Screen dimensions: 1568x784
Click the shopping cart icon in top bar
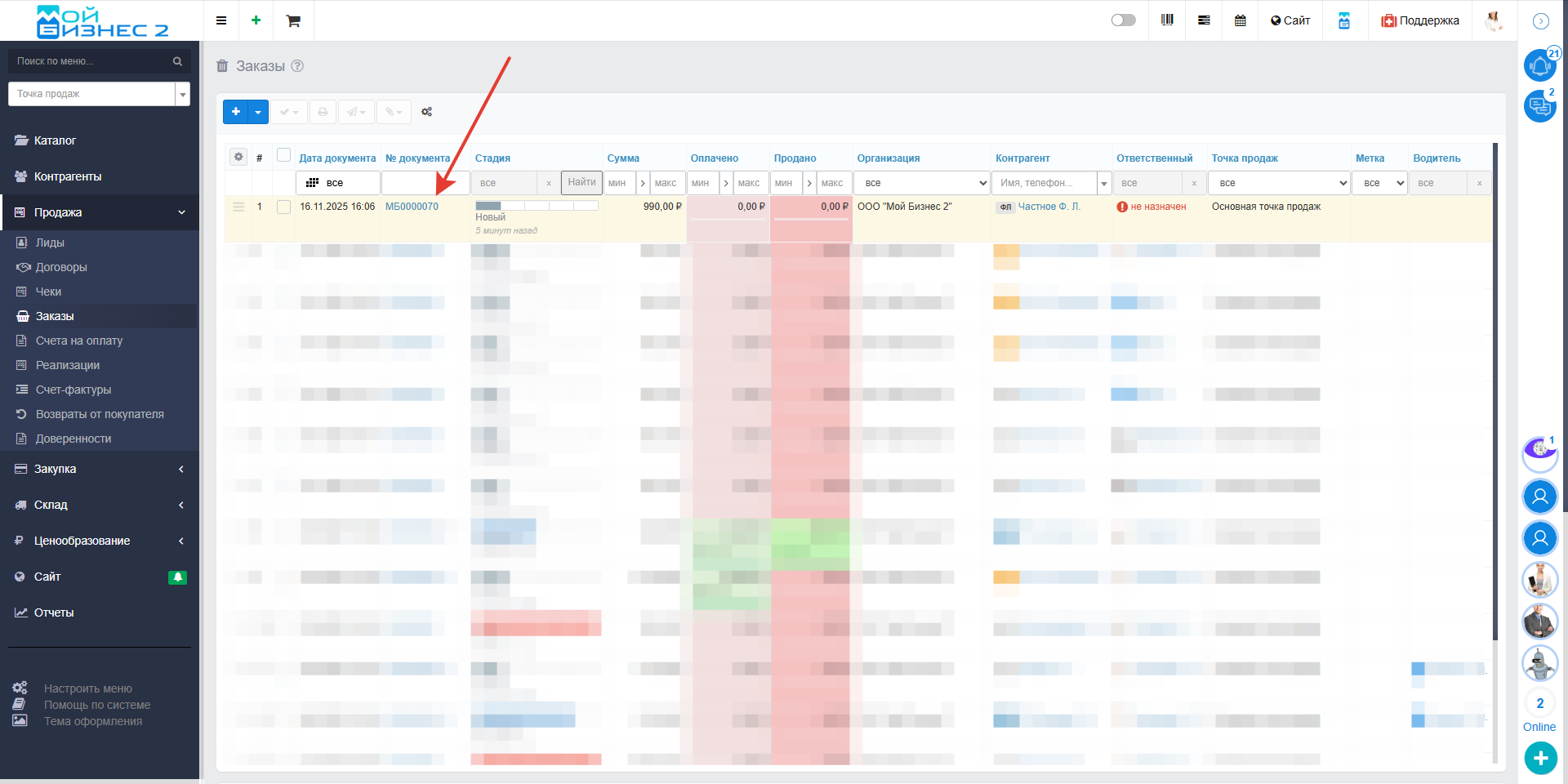point(293,20)
